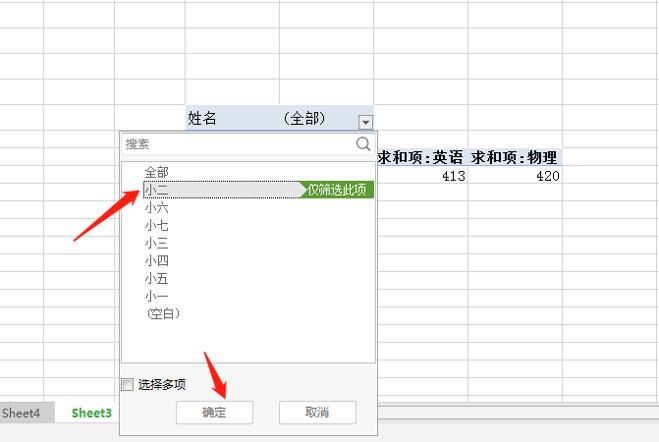The height and width of the screenshot is (442, 659).
Task: Select 小五 in the filter list
Action: point(156,279)
